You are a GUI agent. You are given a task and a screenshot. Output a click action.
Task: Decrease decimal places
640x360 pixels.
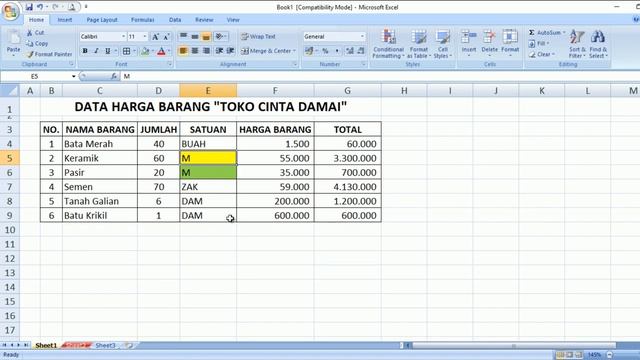361,51
